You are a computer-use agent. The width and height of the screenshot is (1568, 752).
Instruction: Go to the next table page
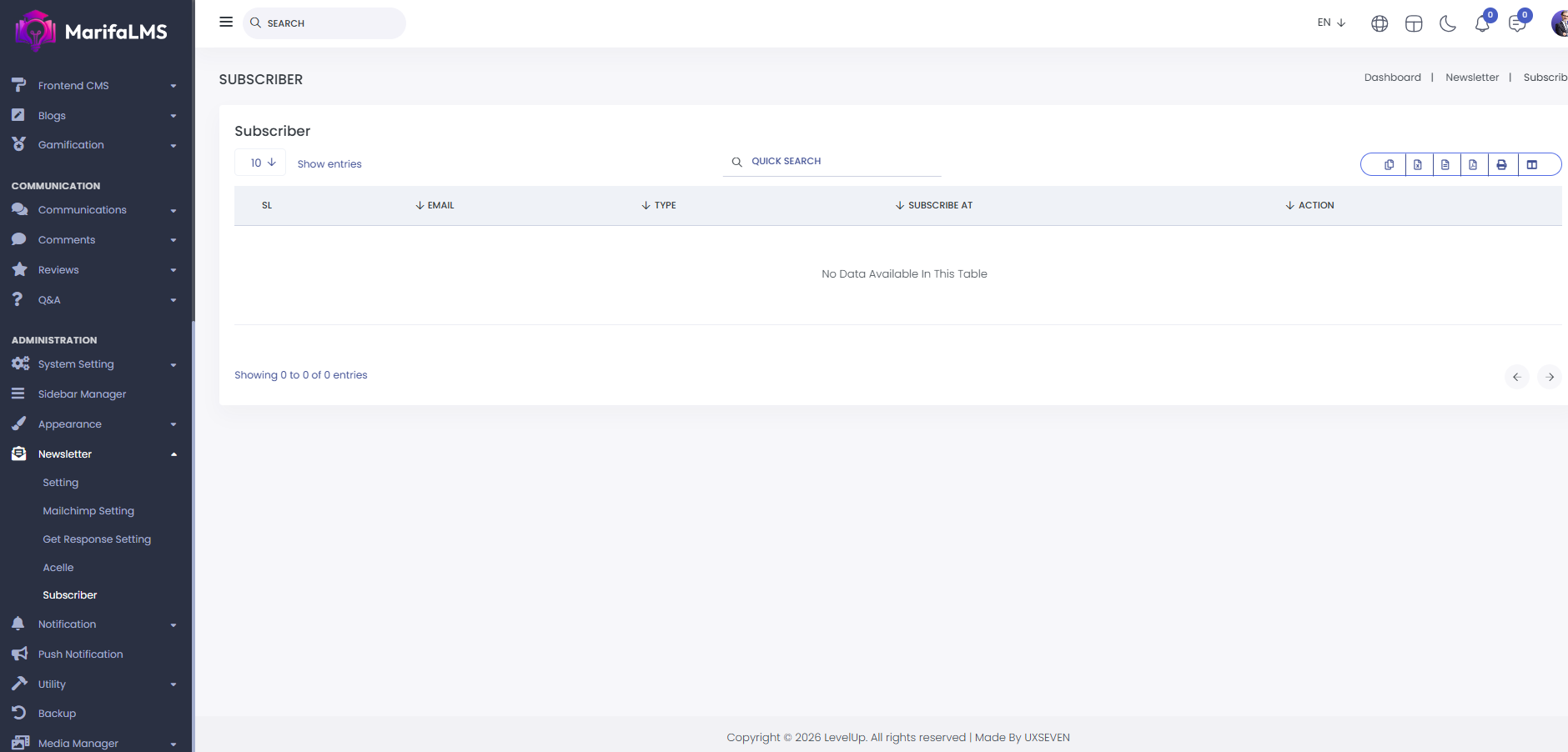point(1549,377)
